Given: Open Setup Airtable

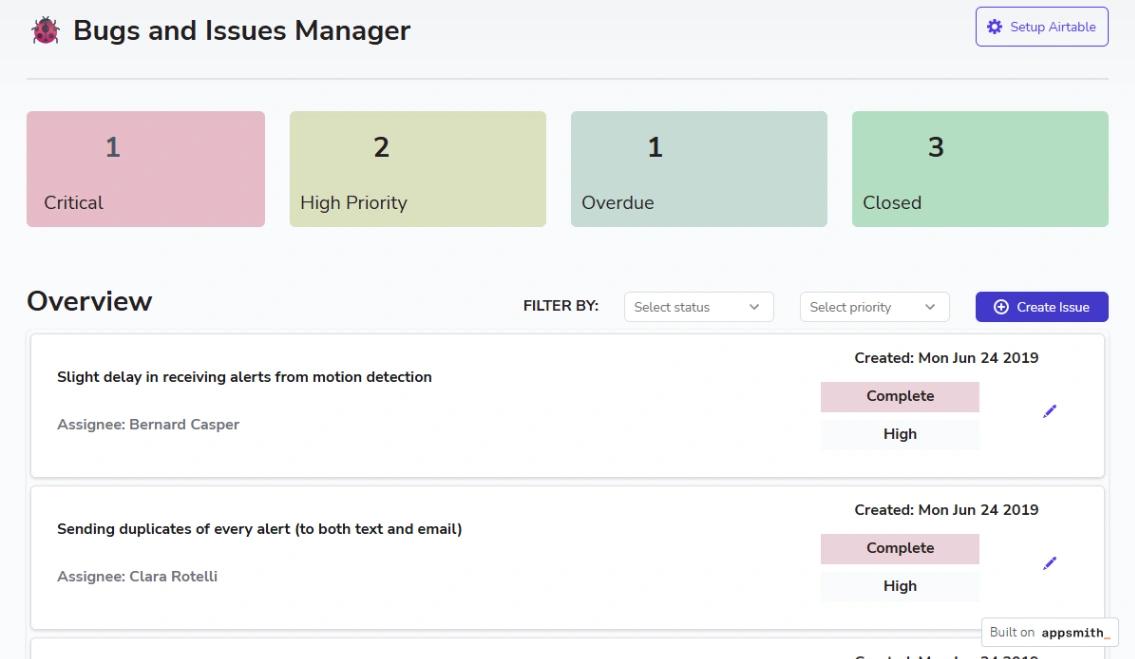Looking at the screenshot, I should point(1042,27).
